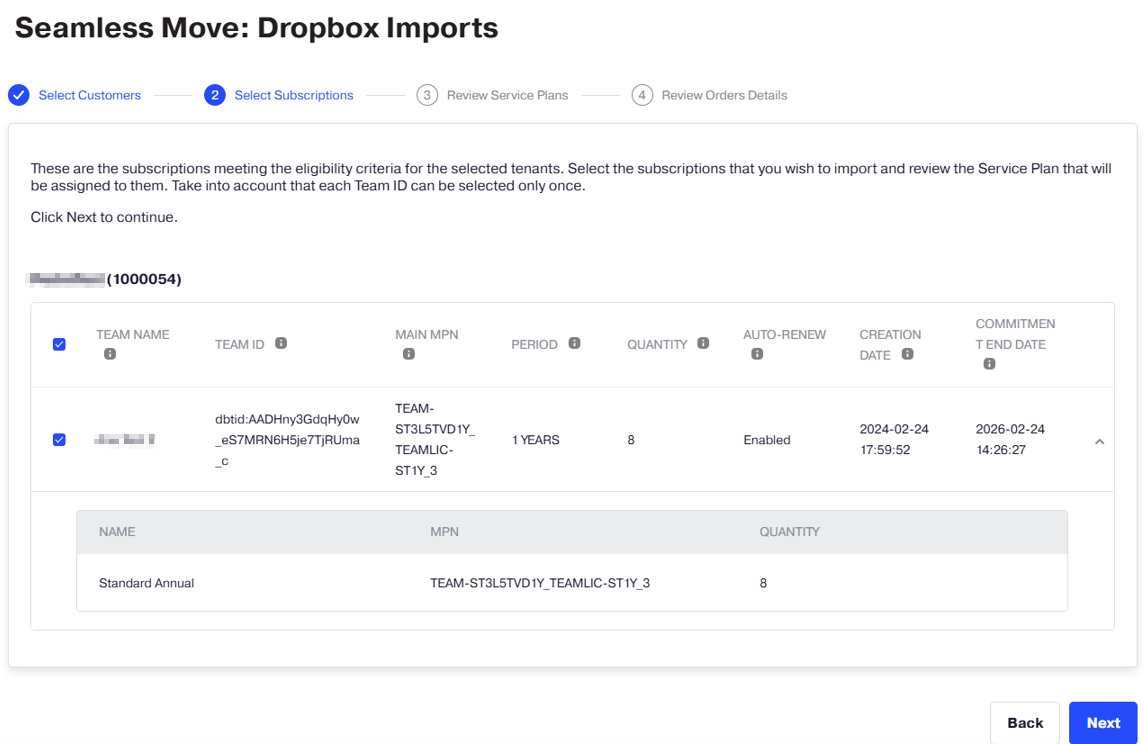Viewport: 1143px width, 744px height.
Task: Click the '1 YEARS' period cell
Action: pyautogui.click(x=536, y=440)
